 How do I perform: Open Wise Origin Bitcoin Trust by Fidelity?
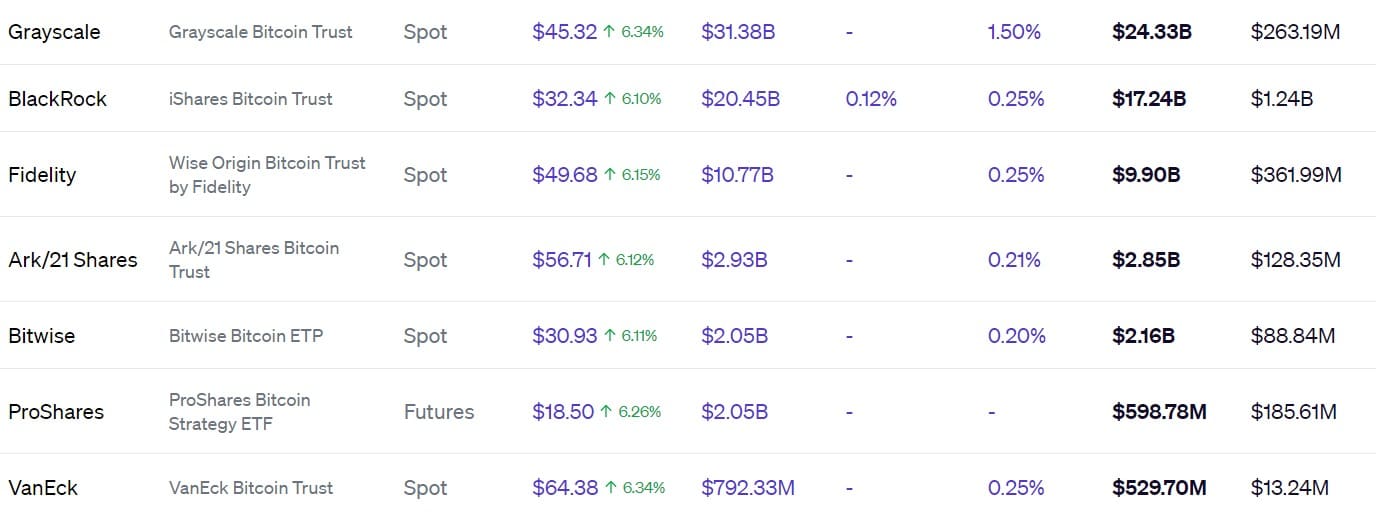pos(267,175)
